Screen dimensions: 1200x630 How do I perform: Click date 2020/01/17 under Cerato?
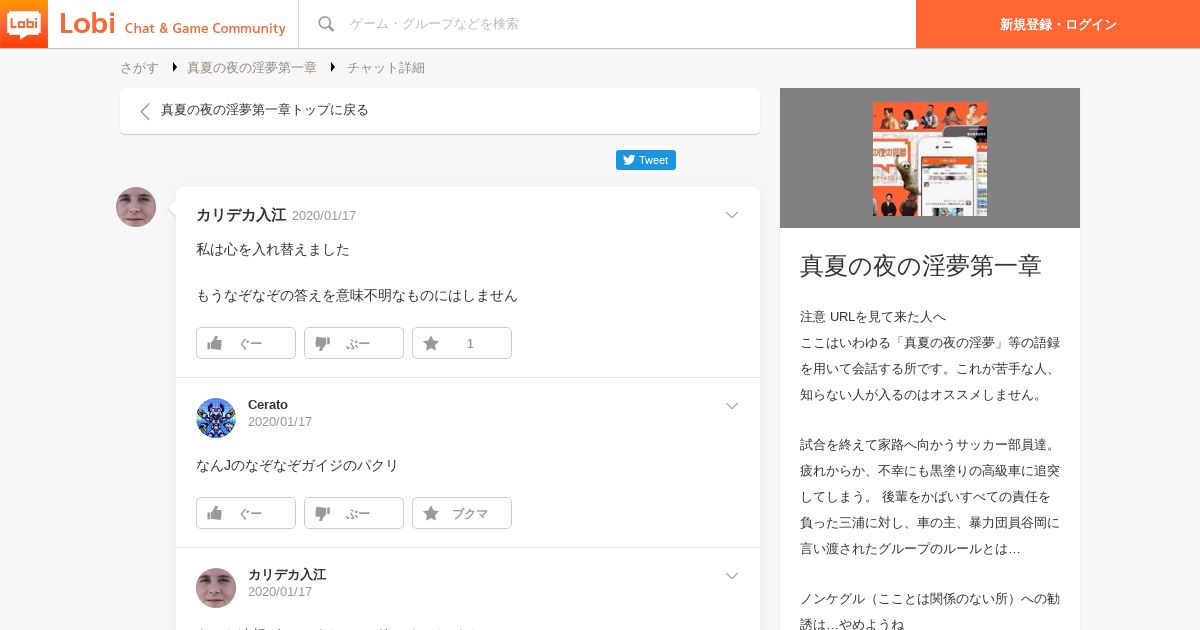tap(280, 422)
